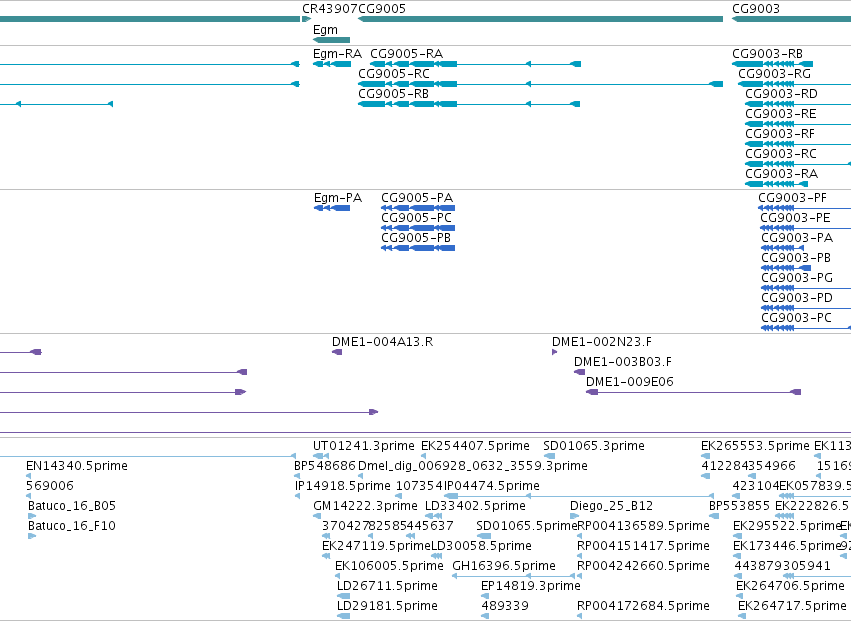Click the CG9003-PB protein label
851x621 pixels.
(796, 258)
